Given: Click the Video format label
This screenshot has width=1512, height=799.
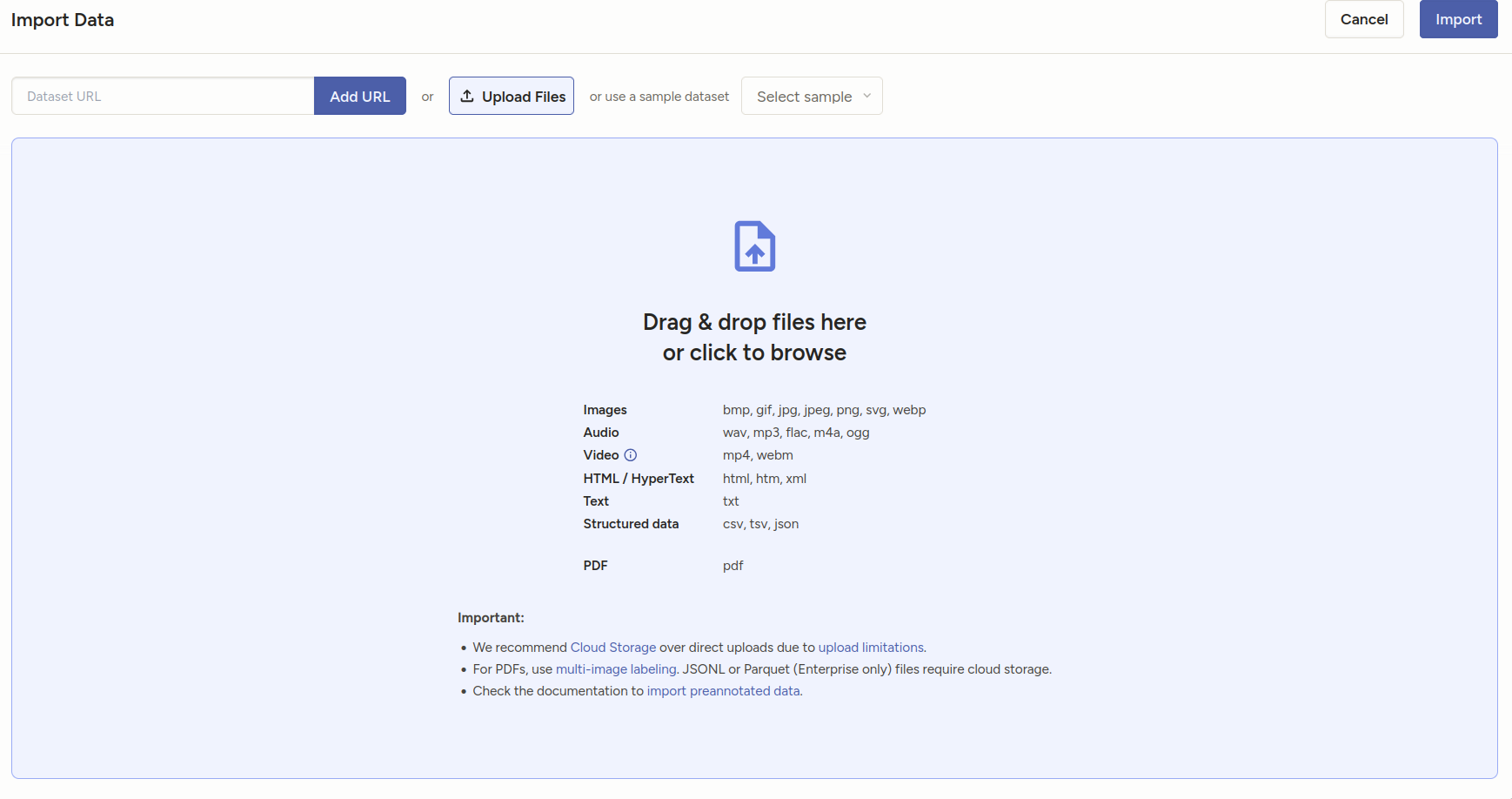Looking at the screenshot, I should 600,455.
